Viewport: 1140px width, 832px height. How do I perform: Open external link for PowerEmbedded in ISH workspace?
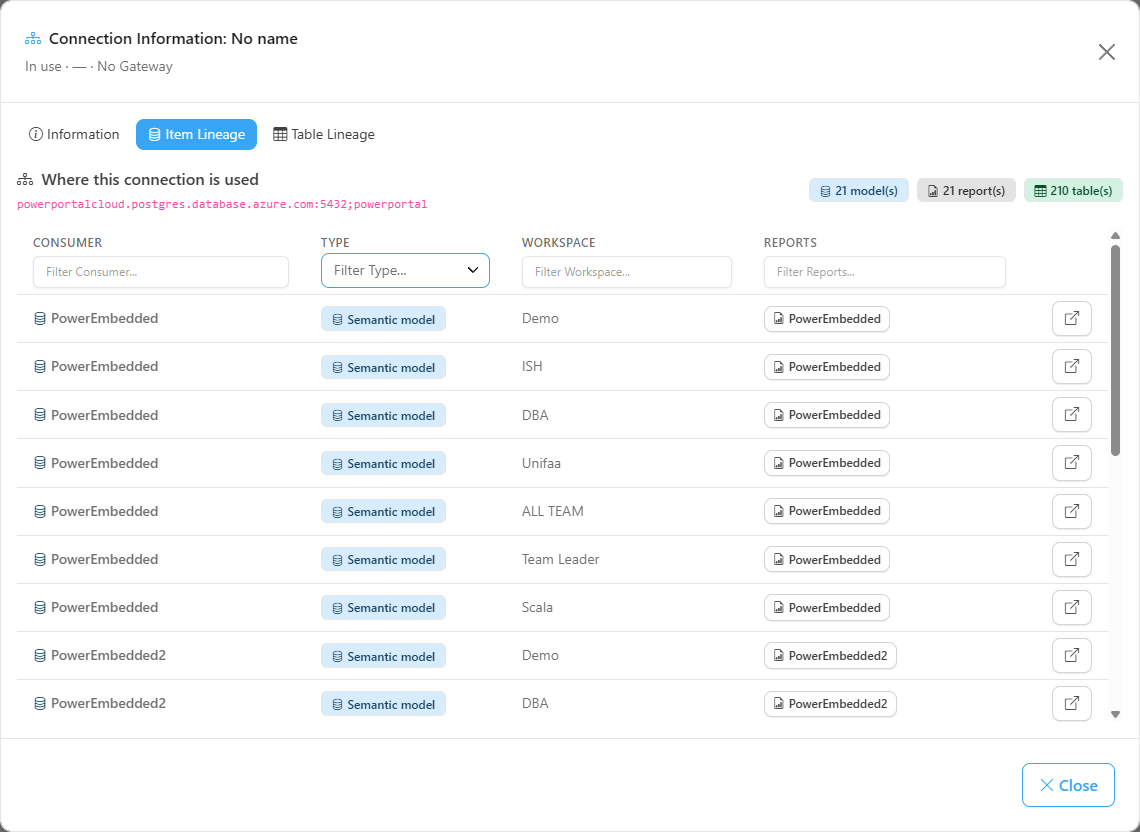tap(1072, 367)
